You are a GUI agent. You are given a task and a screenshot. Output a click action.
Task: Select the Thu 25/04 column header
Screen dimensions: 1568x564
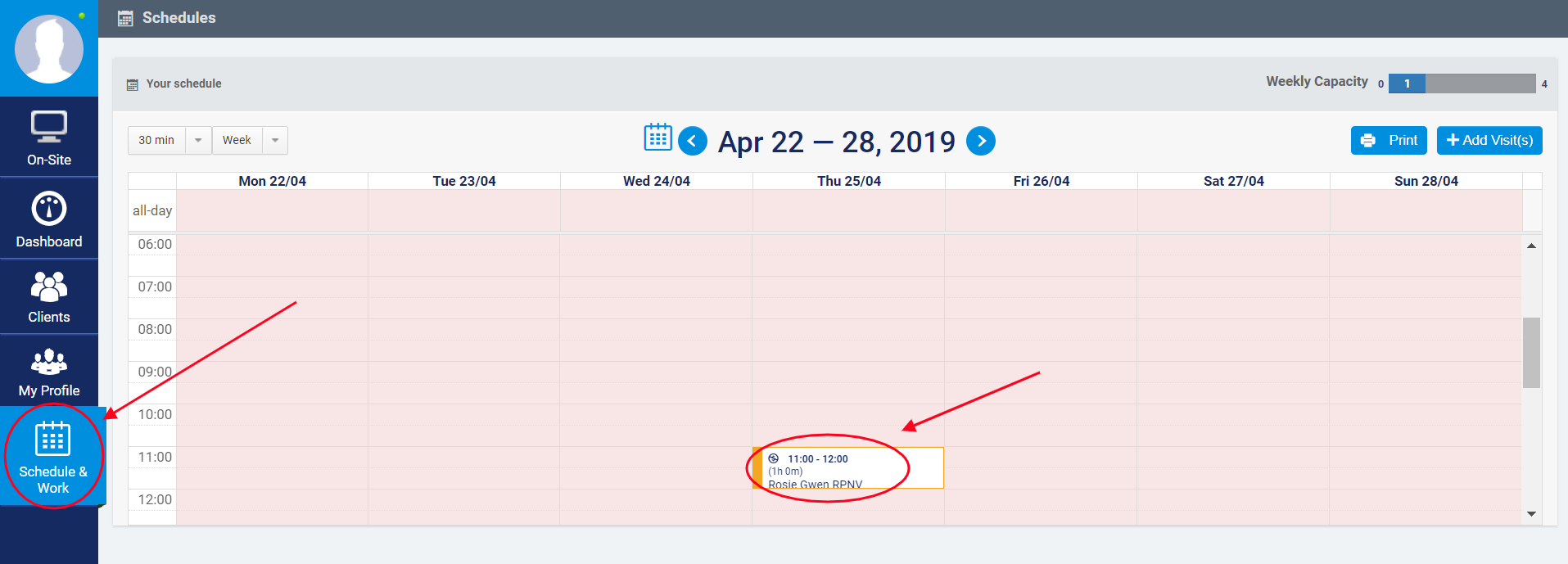point(848,181)
